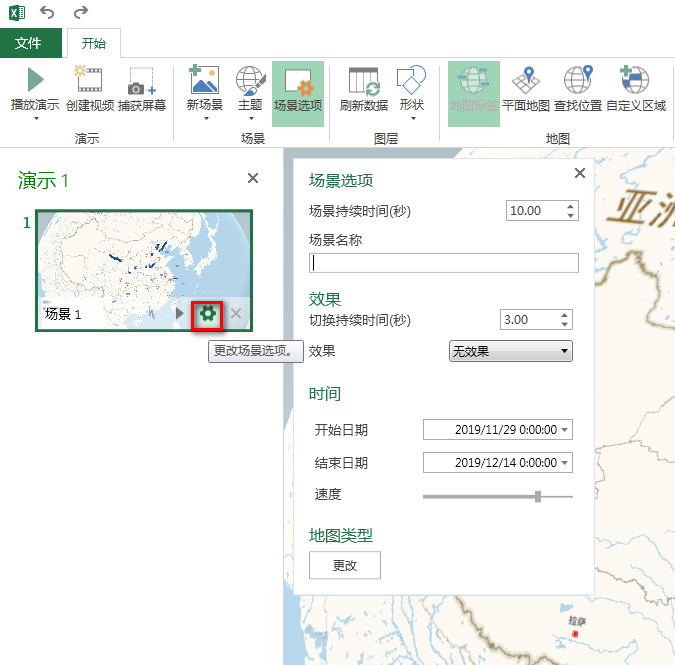Image resolution: width=675 pixels, height=665 pixels.
Task: Close the 演示 1 tour pane
Action: 253,178
